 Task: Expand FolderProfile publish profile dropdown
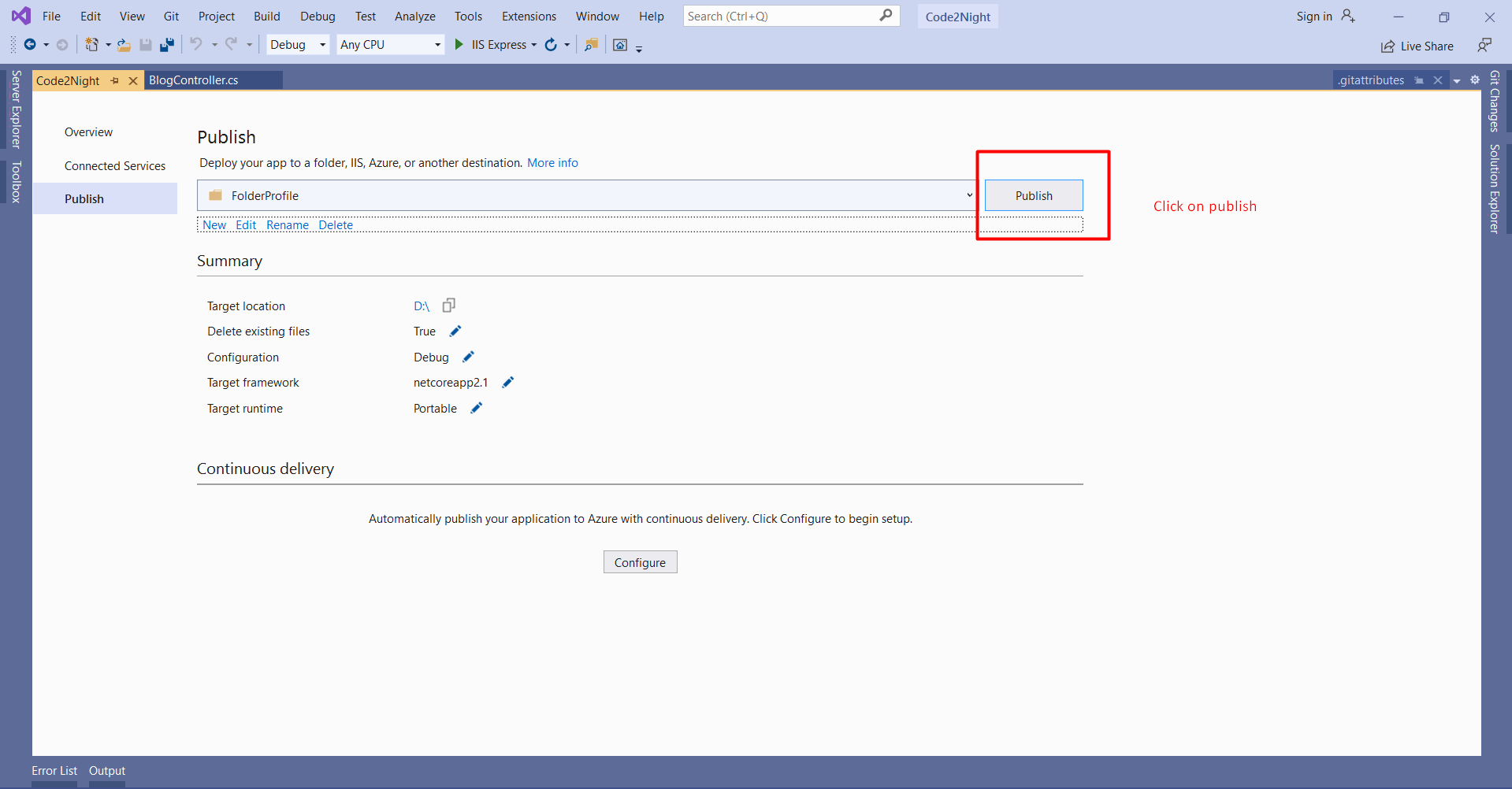[x=970, y=195]
